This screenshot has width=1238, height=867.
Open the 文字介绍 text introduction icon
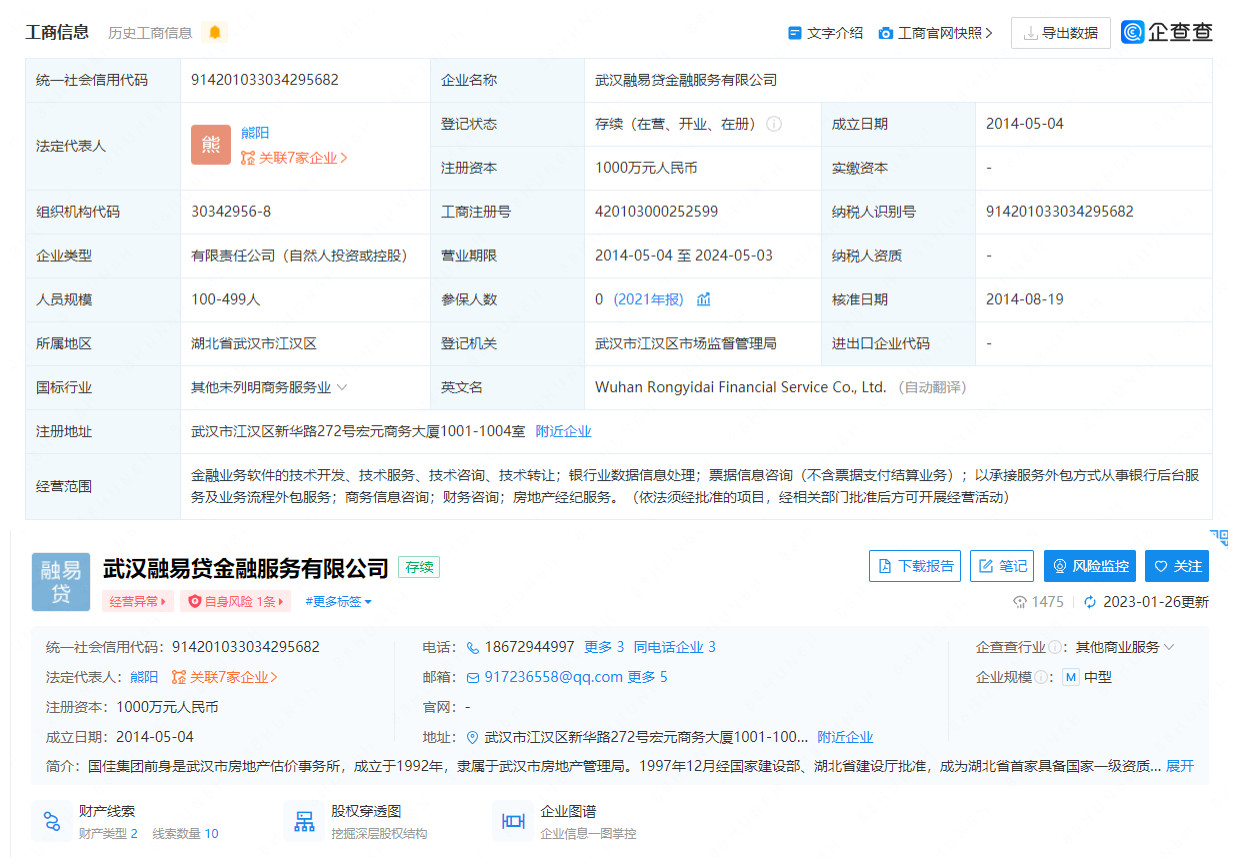tap(795, 33)
